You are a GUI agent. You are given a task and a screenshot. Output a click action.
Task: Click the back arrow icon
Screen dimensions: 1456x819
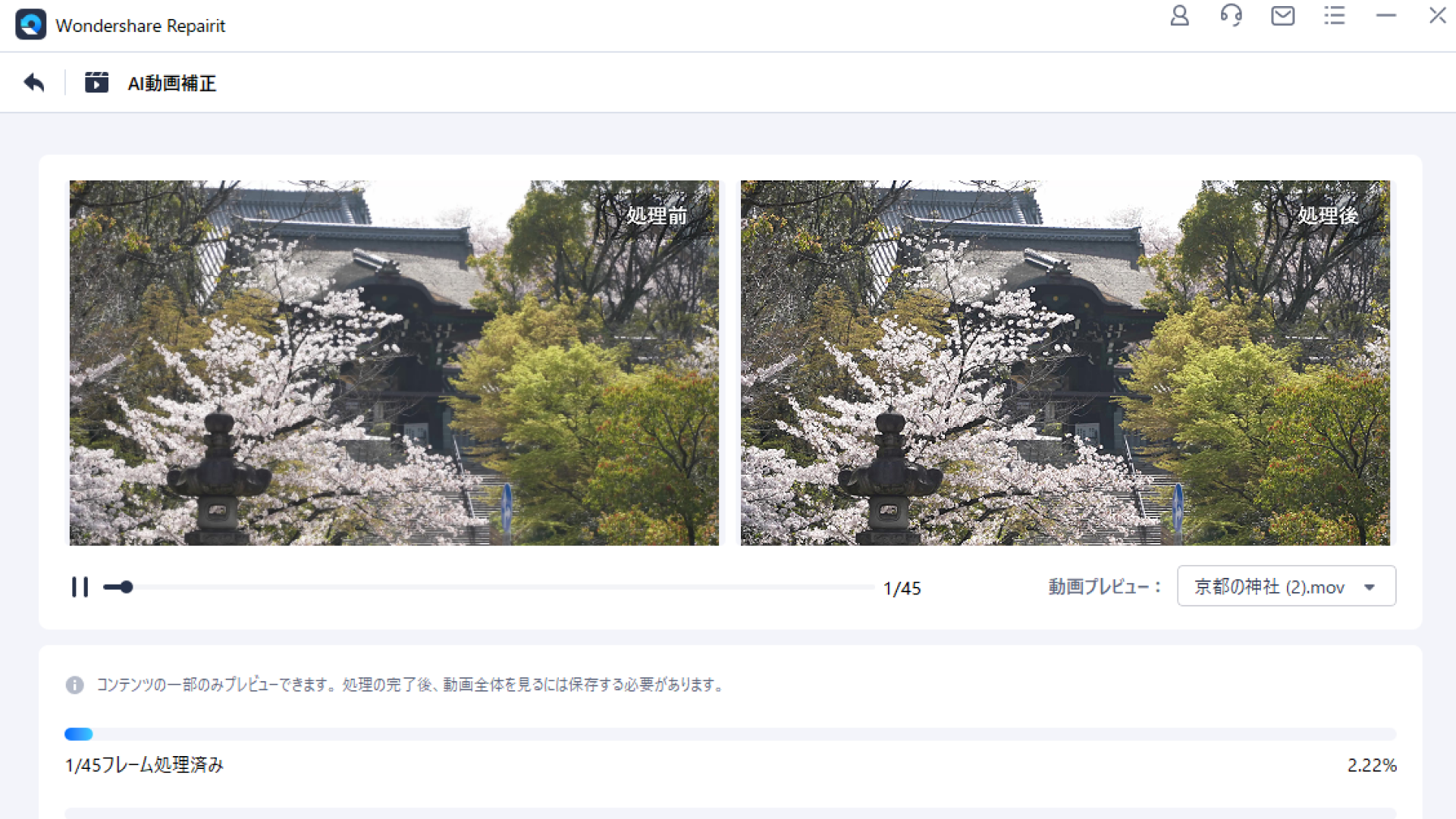point(34,83)
